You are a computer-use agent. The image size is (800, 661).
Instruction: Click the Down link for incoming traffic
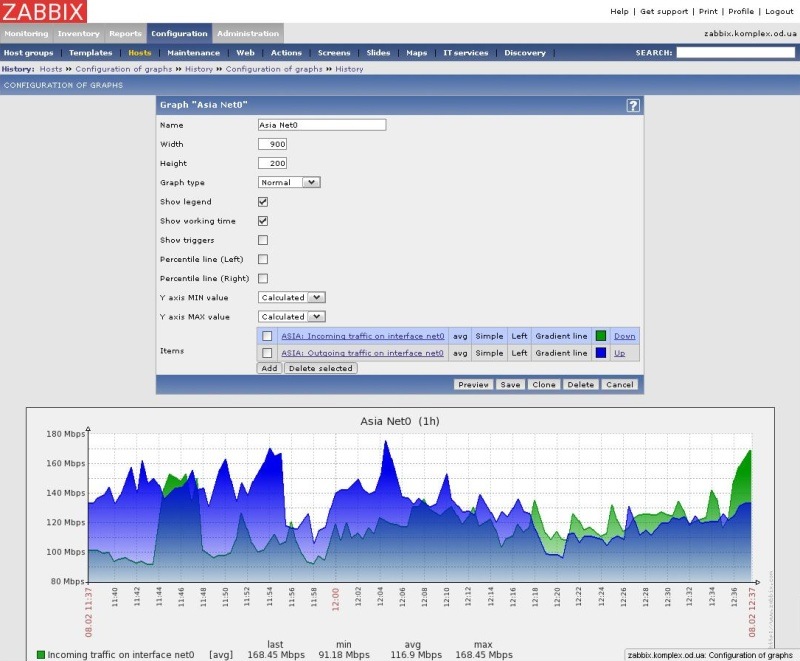(624, 336)
